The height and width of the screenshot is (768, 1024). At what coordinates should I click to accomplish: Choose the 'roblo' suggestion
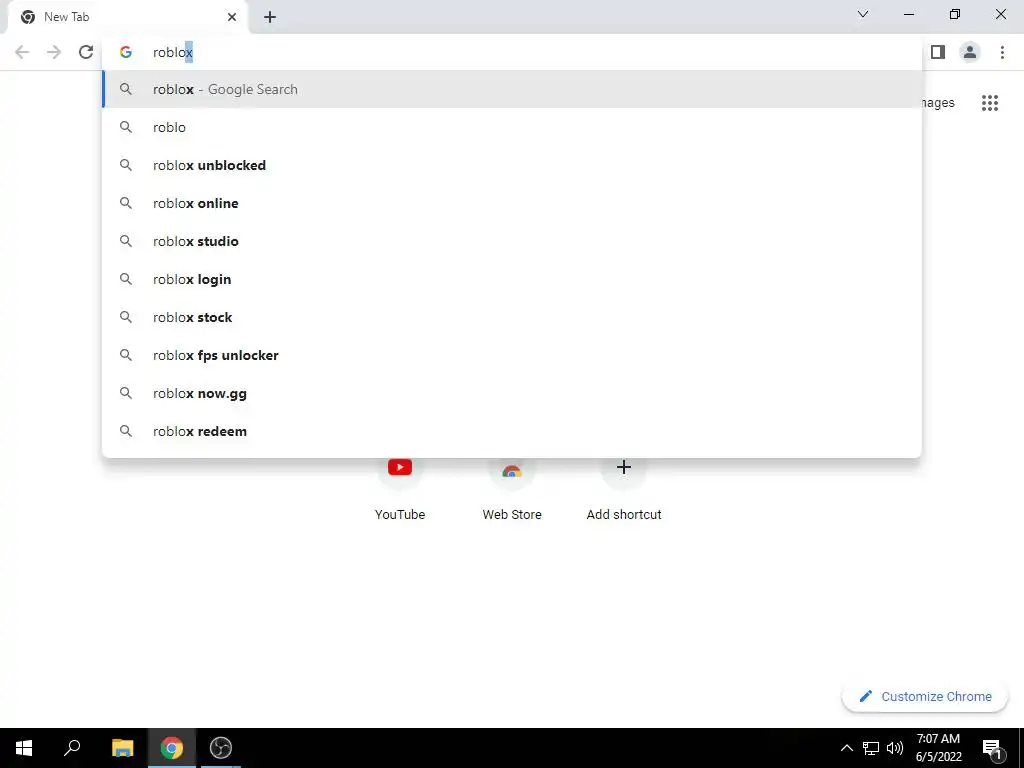click(511, 127)
